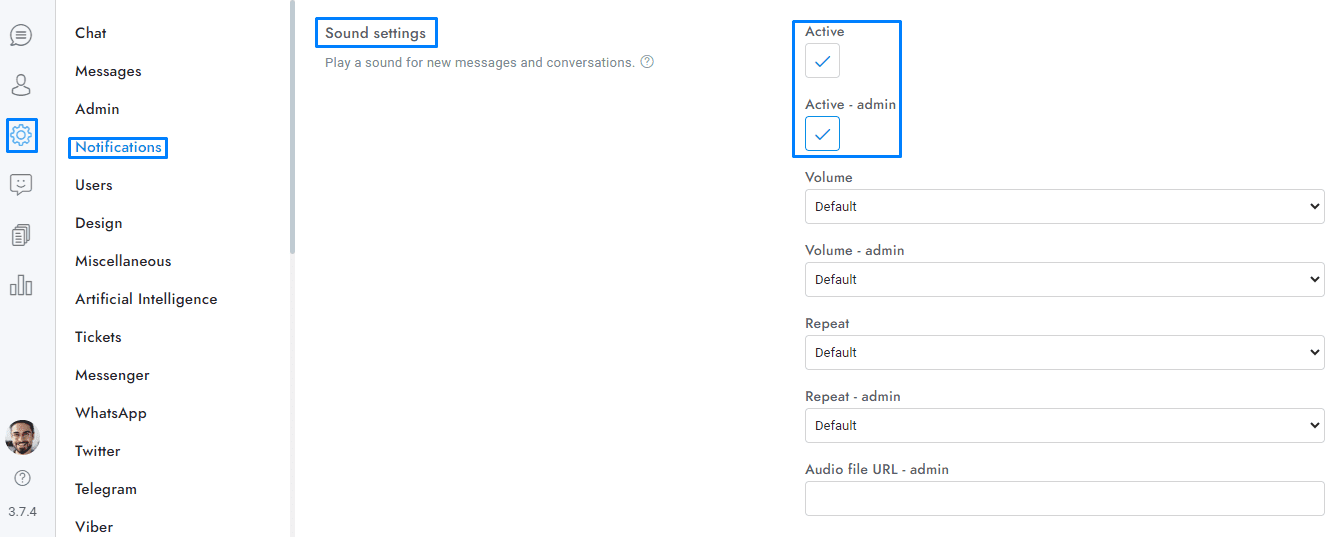Open the conversations chat bubble icon

click(21, 35)
